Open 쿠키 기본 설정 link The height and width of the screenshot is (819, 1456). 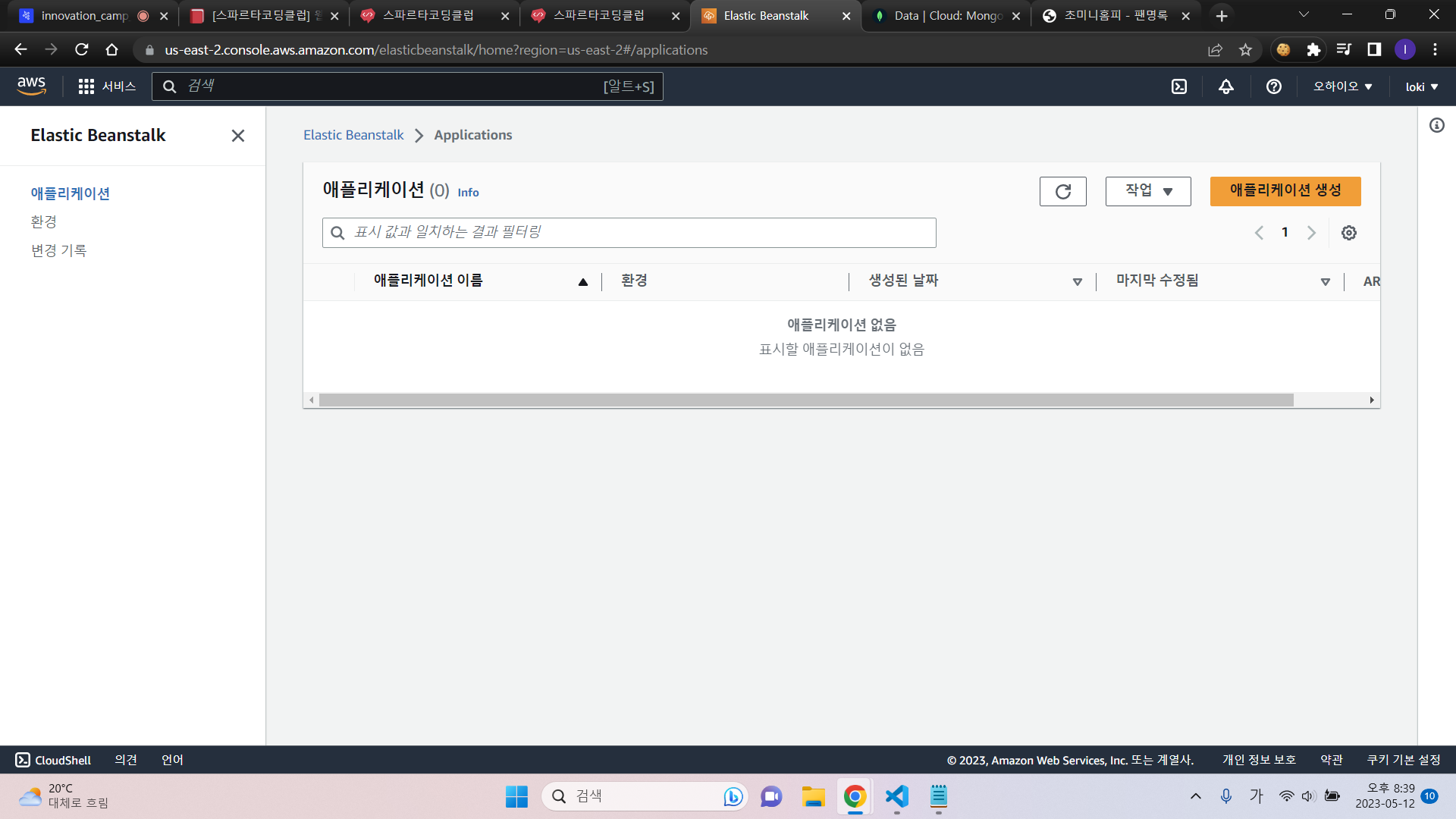[1404, 760]
